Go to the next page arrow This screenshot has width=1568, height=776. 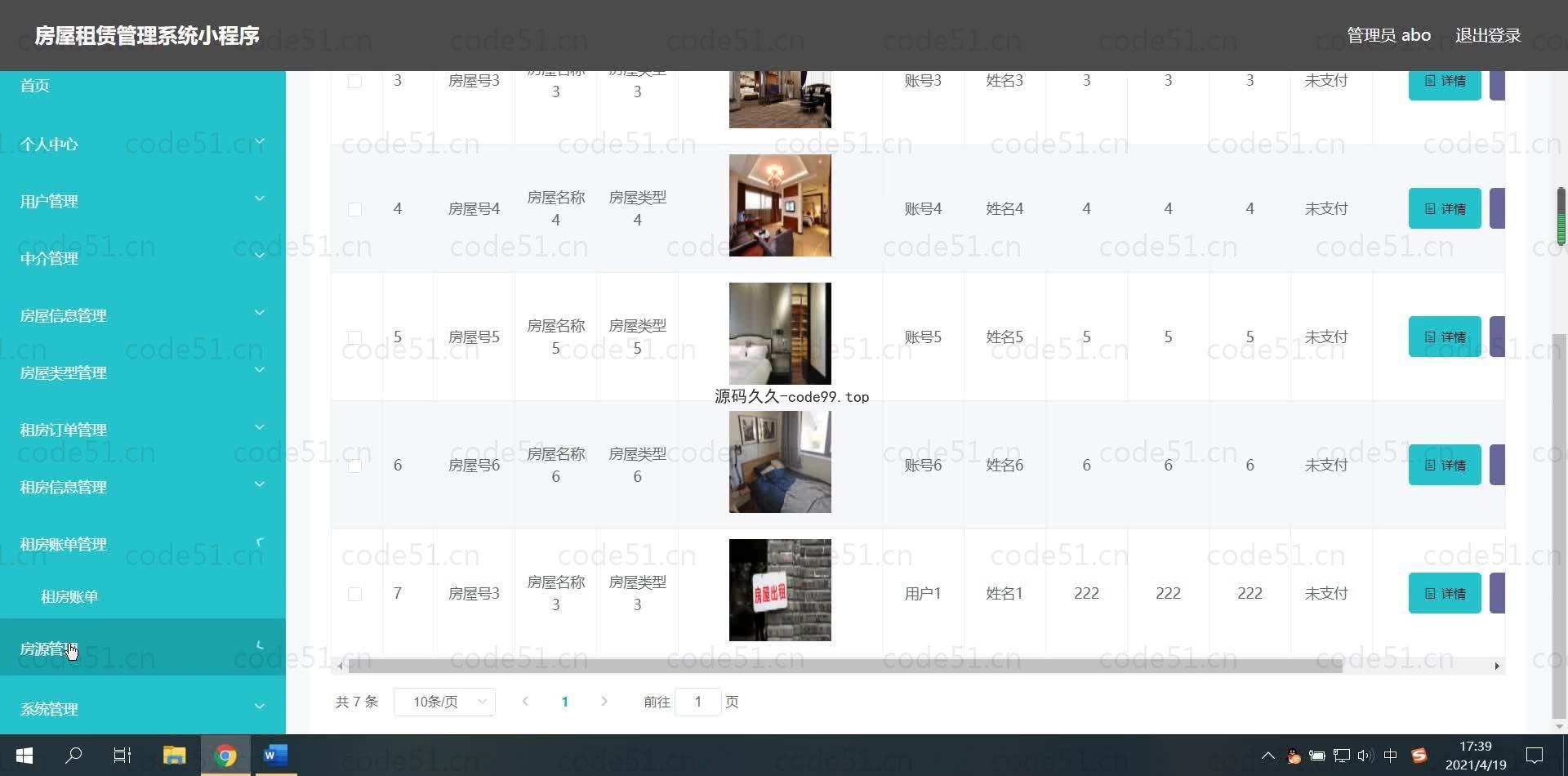604,701
